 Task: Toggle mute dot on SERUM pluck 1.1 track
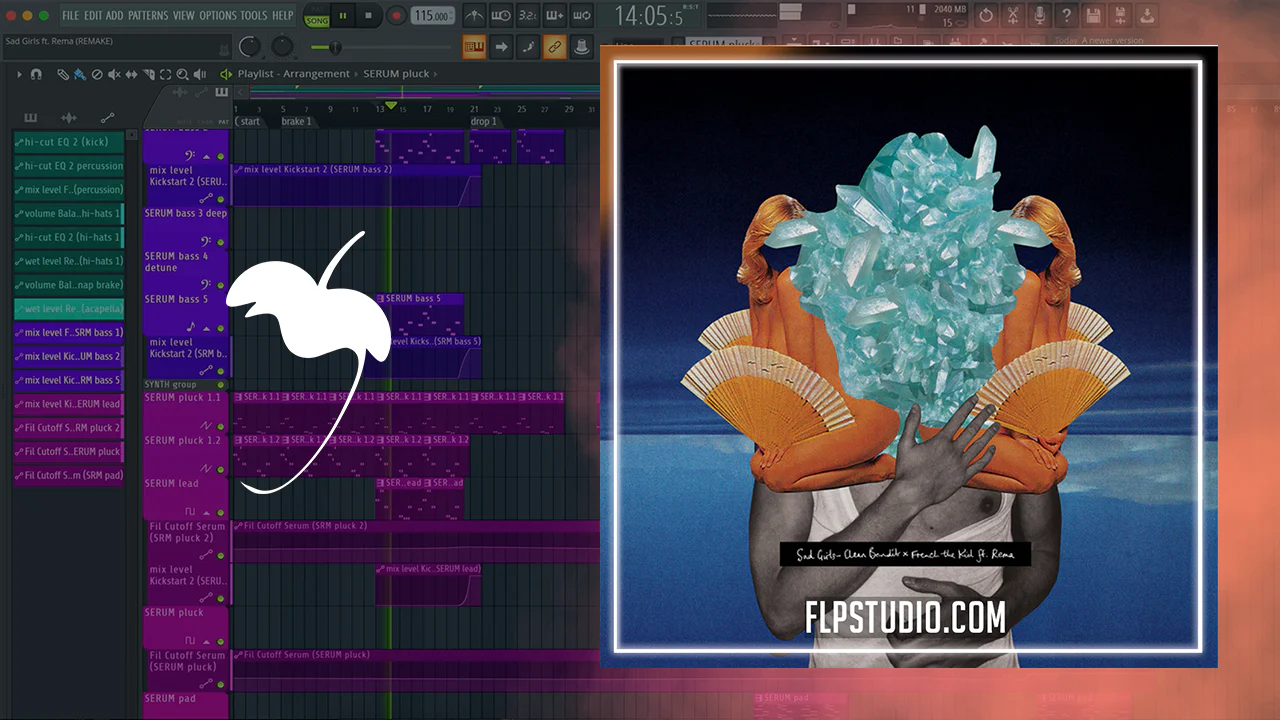click(220, 426)
